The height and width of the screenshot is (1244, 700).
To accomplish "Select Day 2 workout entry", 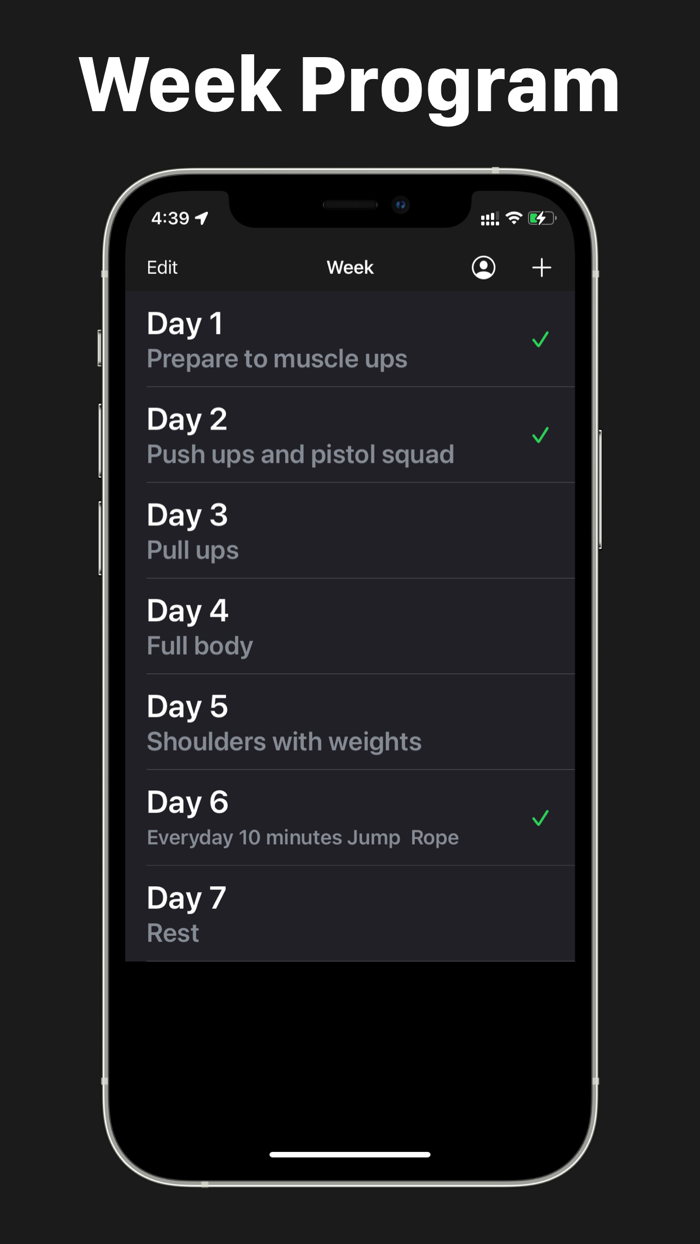I will pos(300,434).
